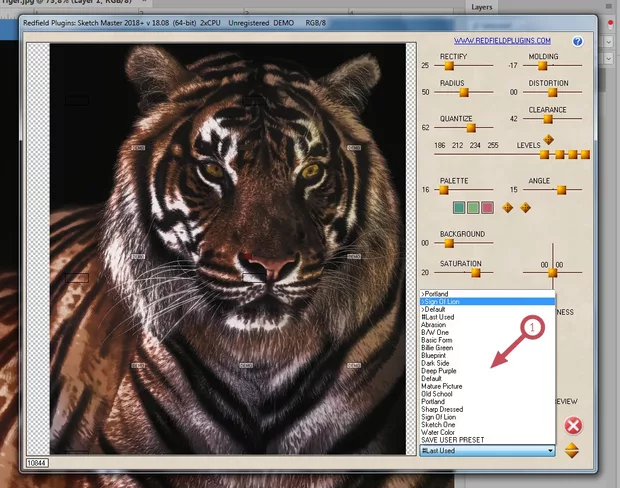Click the Saturation slider handle
Screen dimensions: 620x488
475,271
